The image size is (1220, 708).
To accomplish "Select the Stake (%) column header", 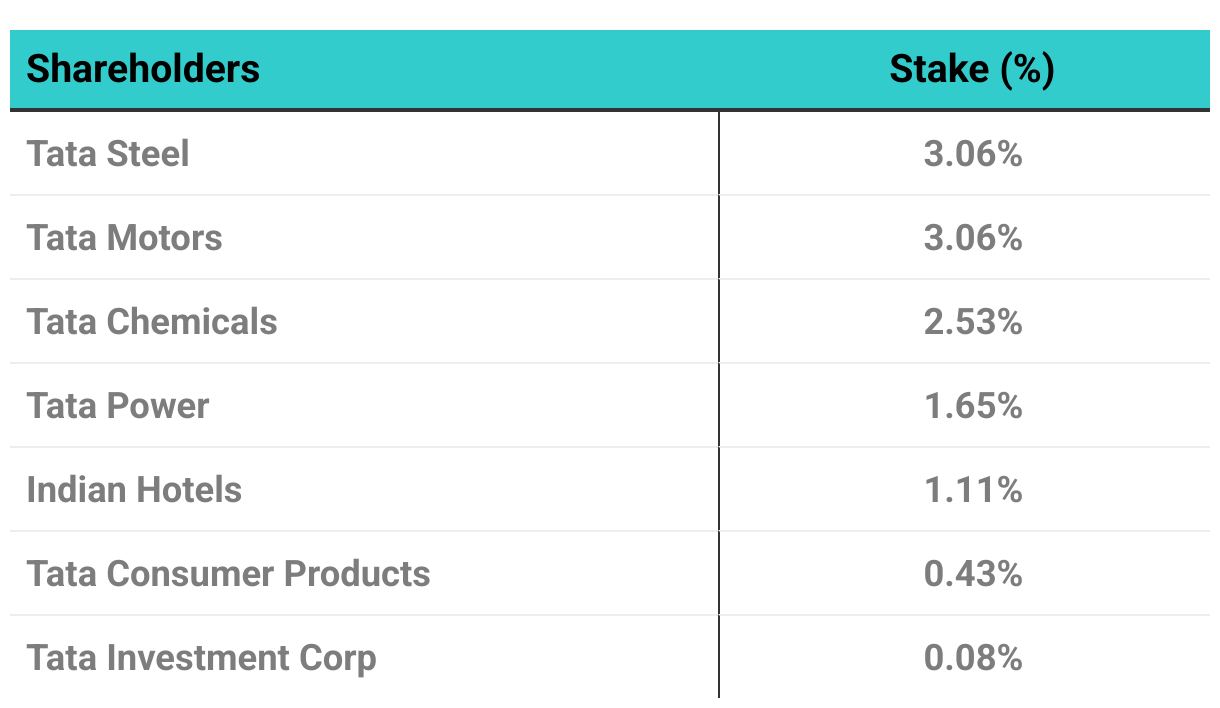I will [972, 69].
